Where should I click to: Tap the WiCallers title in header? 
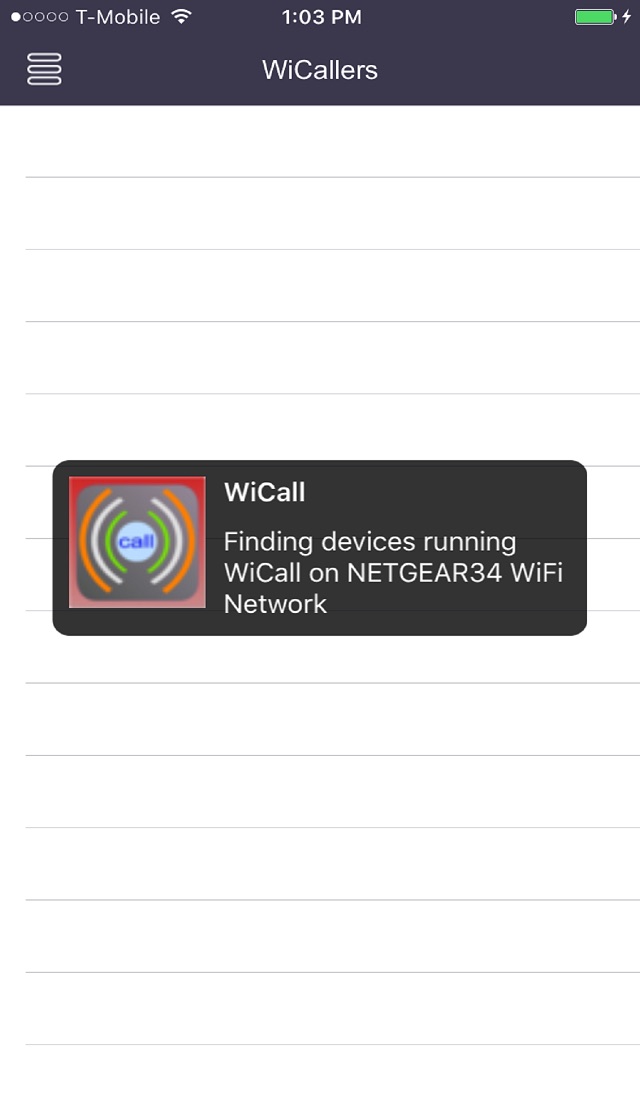pyautogui.click(x=320, y=70)
